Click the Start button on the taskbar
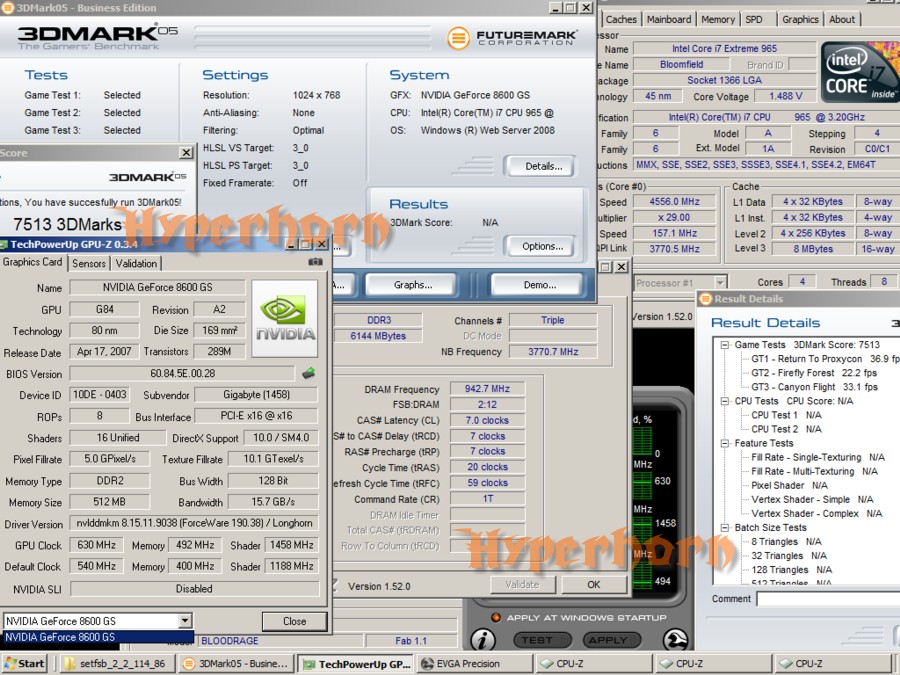The image size is (900, 675). 25,664
